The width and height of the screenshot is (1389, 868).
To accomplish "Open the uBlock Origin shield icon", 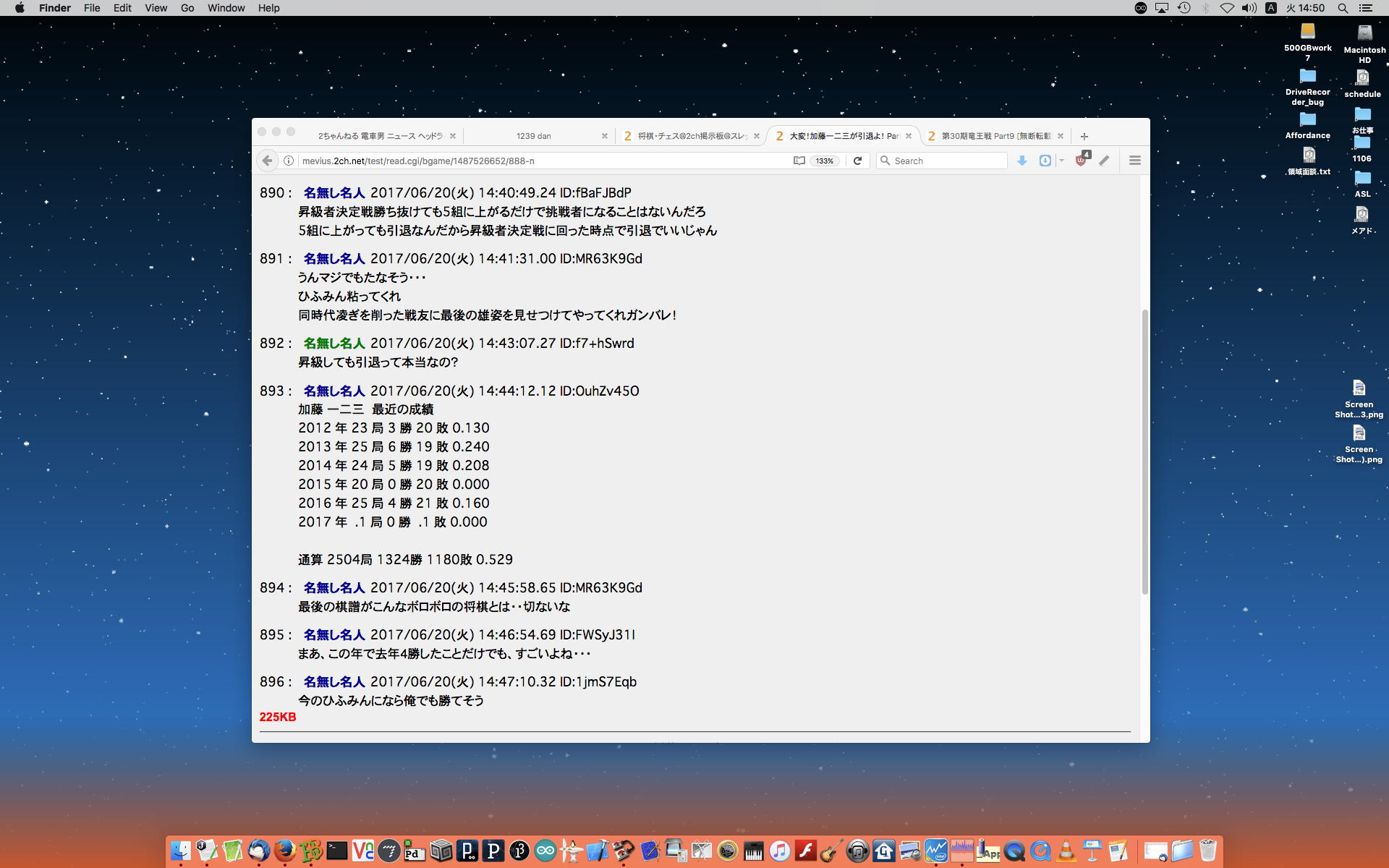I will tap(1081, 161).
